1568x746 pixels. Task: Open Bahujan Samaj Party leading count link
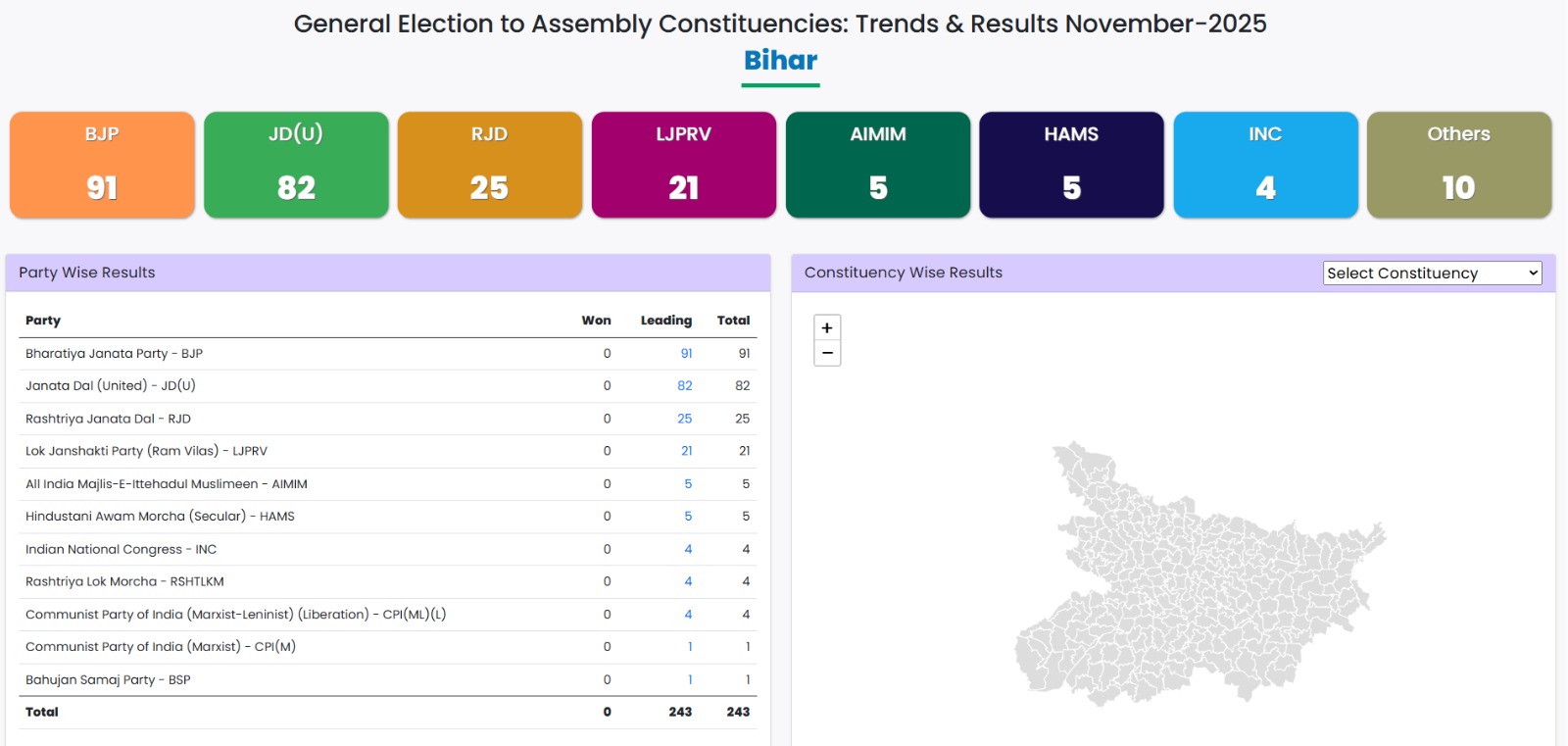tap(690, 680)
